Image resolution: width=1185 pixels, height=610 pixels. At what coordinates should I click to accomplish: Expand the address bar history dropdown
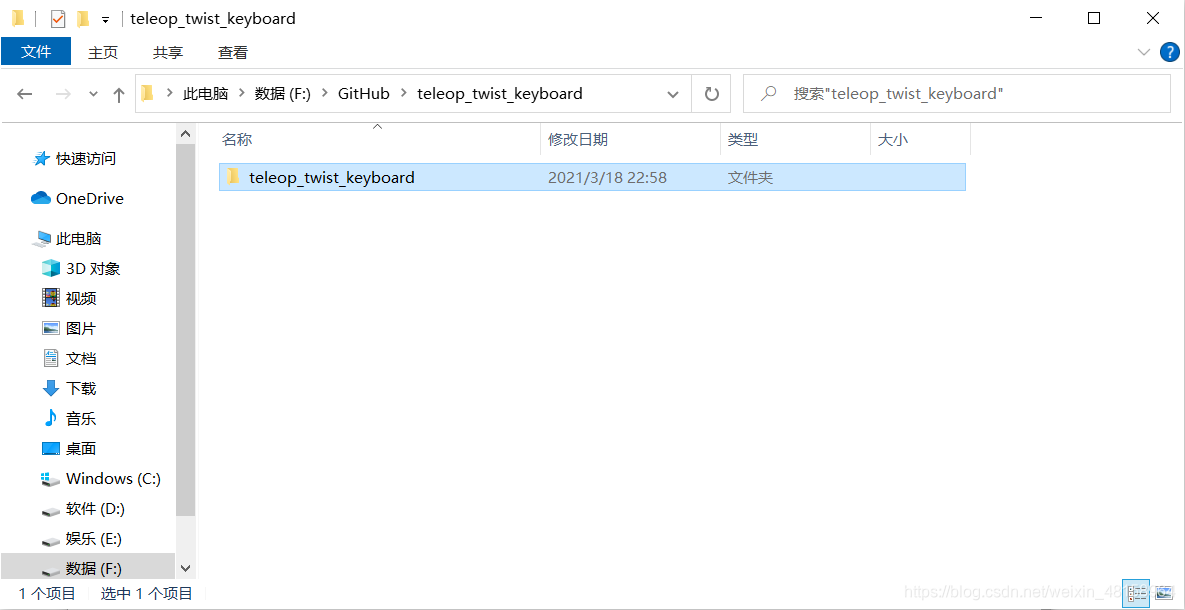coord(673,94)
